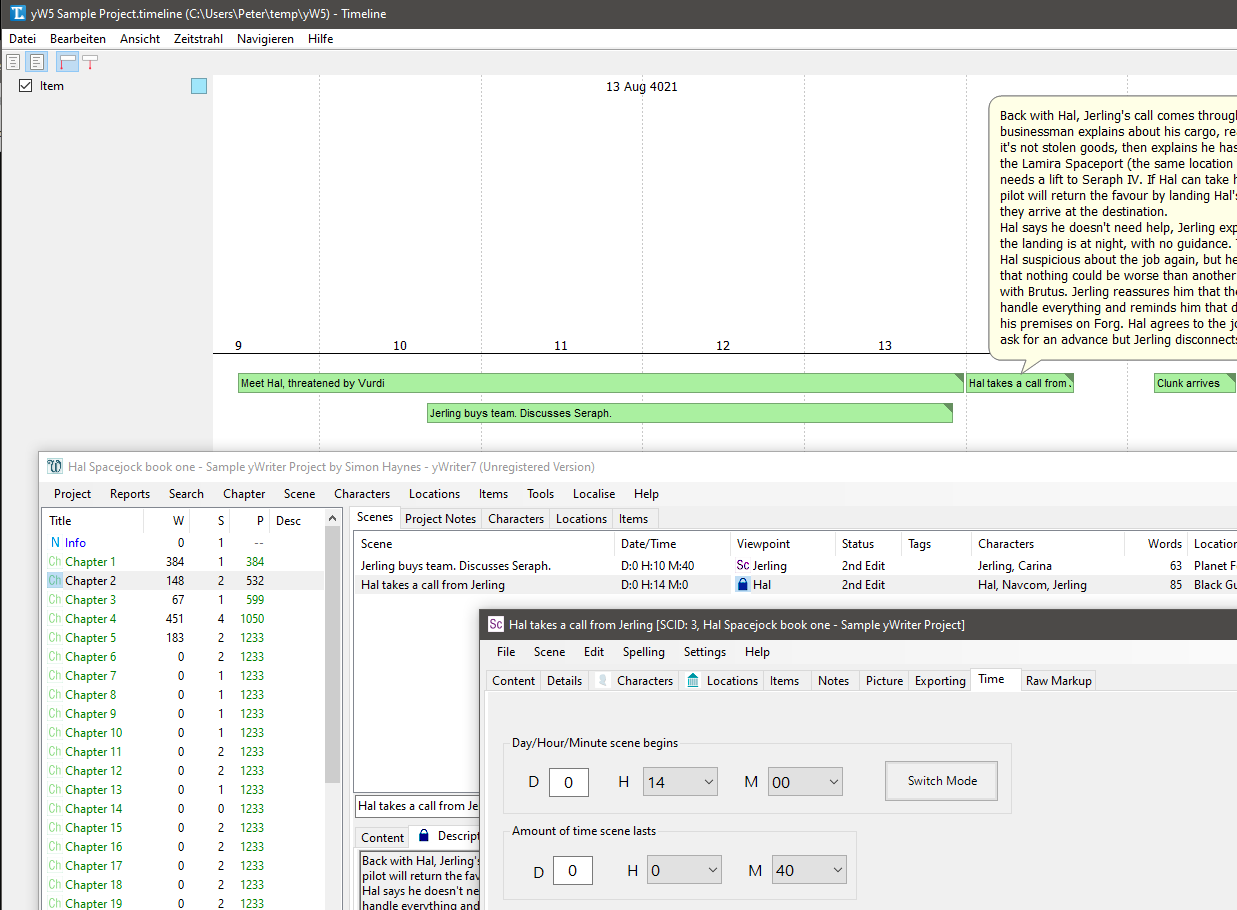Click the highlighted text layout toolbar icon
The width and height of the screenshot is (1237, 910).
click(36, 62)
